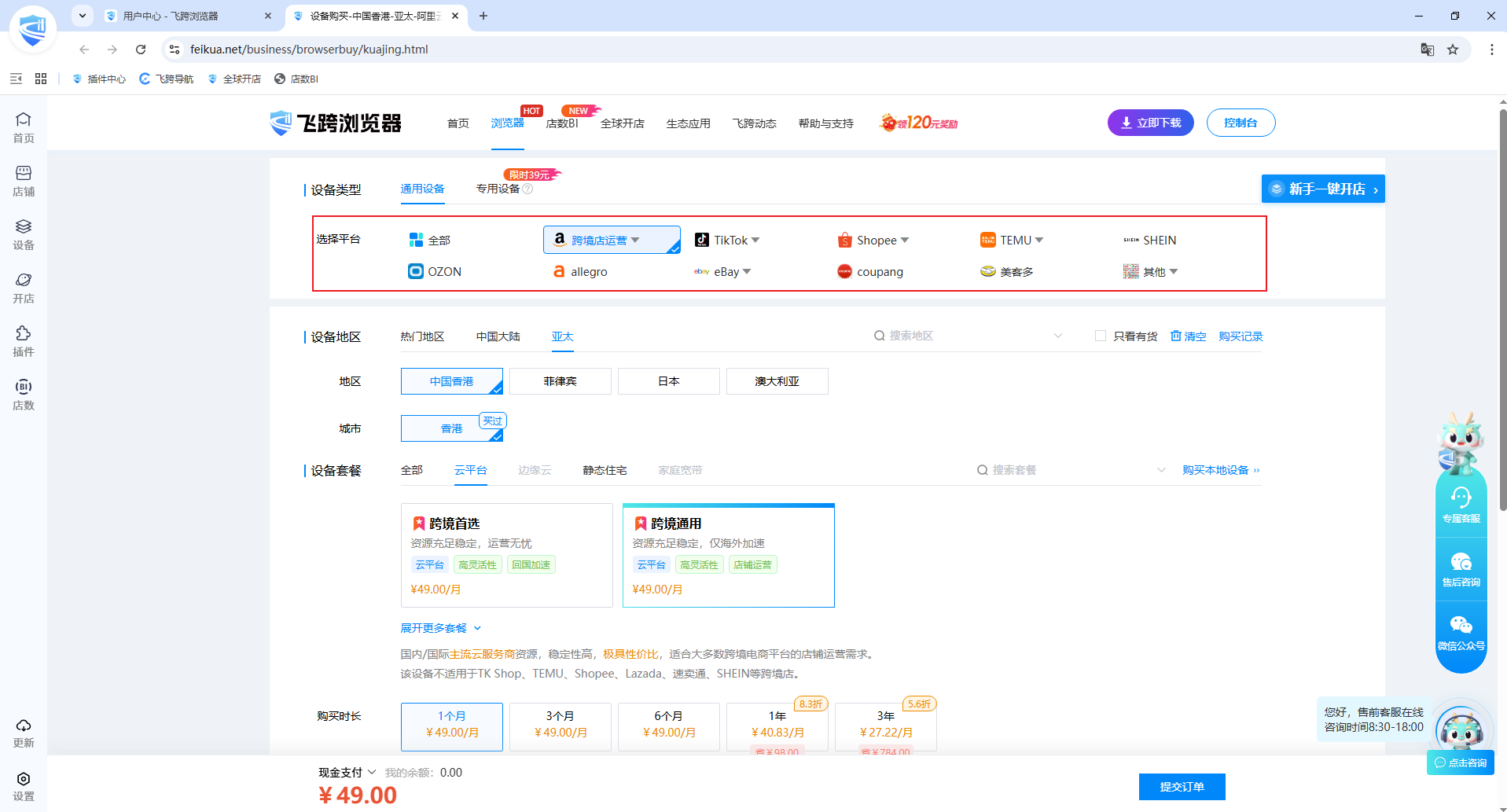Click the back navigation arrow
Screen dimensions: 1507x812
coord(84,50)
